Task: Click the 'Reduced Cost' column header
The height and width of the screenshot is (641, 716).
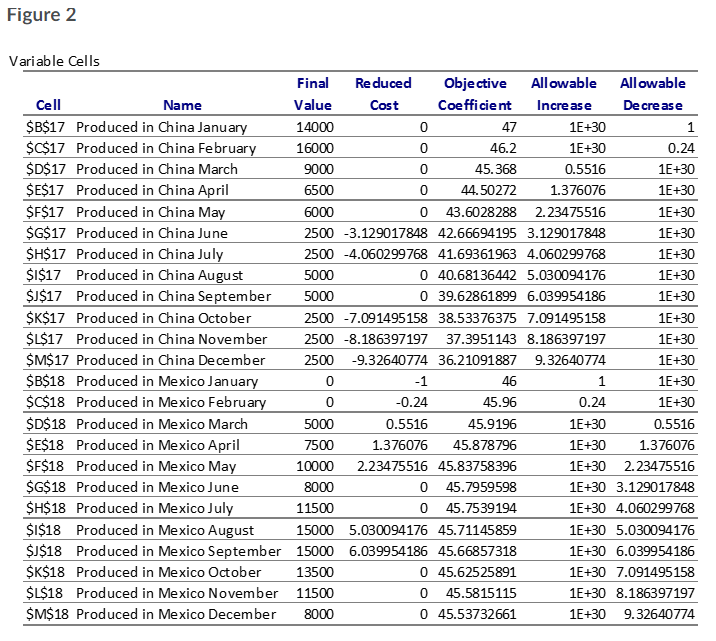Action: click(384, 94)
